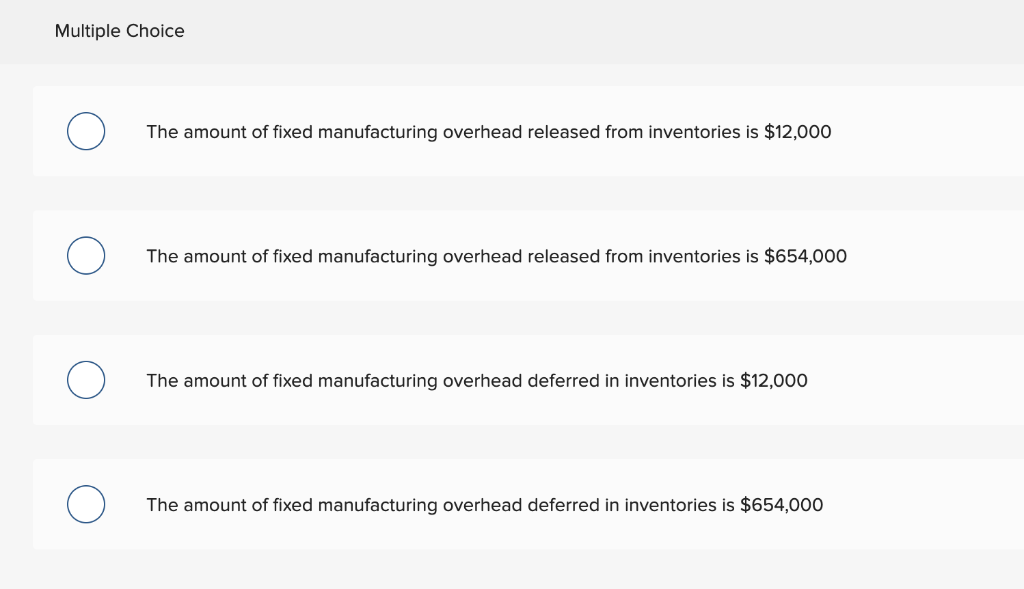Click the $654,000 amount in the second option
The width and height of the screenshot is (1024, 589).
coord(806,256)
